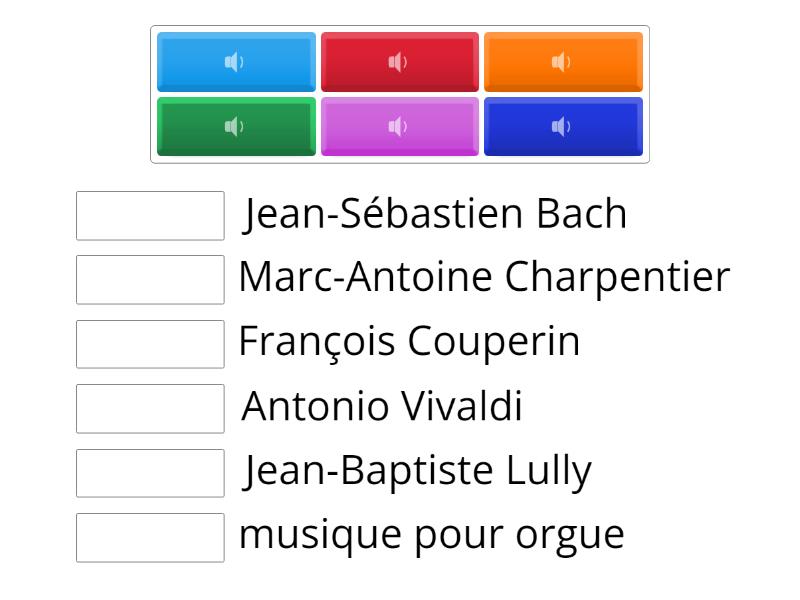Viewport: 800px width, 600px height.
Task: Click the speaker icon in the green tile
Action: click(234, 127)
